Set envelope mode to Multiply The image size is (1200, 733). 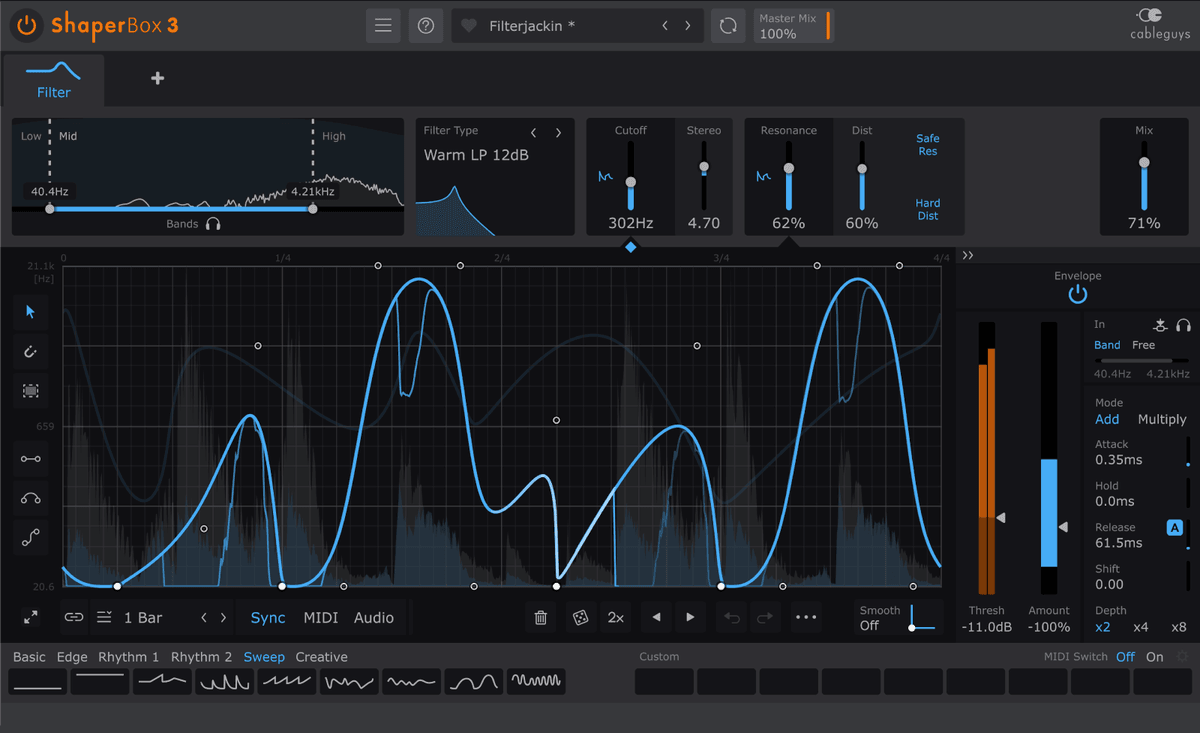[x=1161, y=419]
